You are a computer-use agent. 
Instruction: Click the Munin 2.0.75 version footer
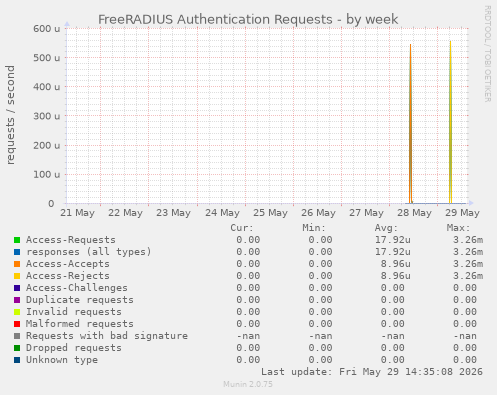pyautogui.click(x=248, y=384)
